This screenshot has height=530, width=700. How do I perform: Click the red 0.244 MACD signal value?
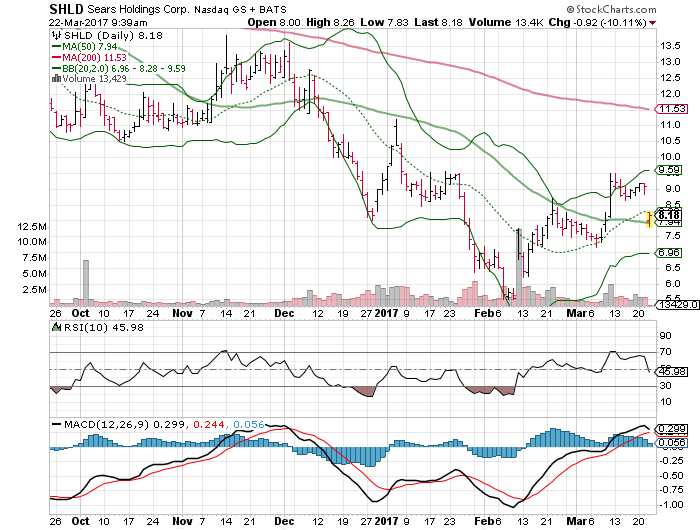[208, 424]
